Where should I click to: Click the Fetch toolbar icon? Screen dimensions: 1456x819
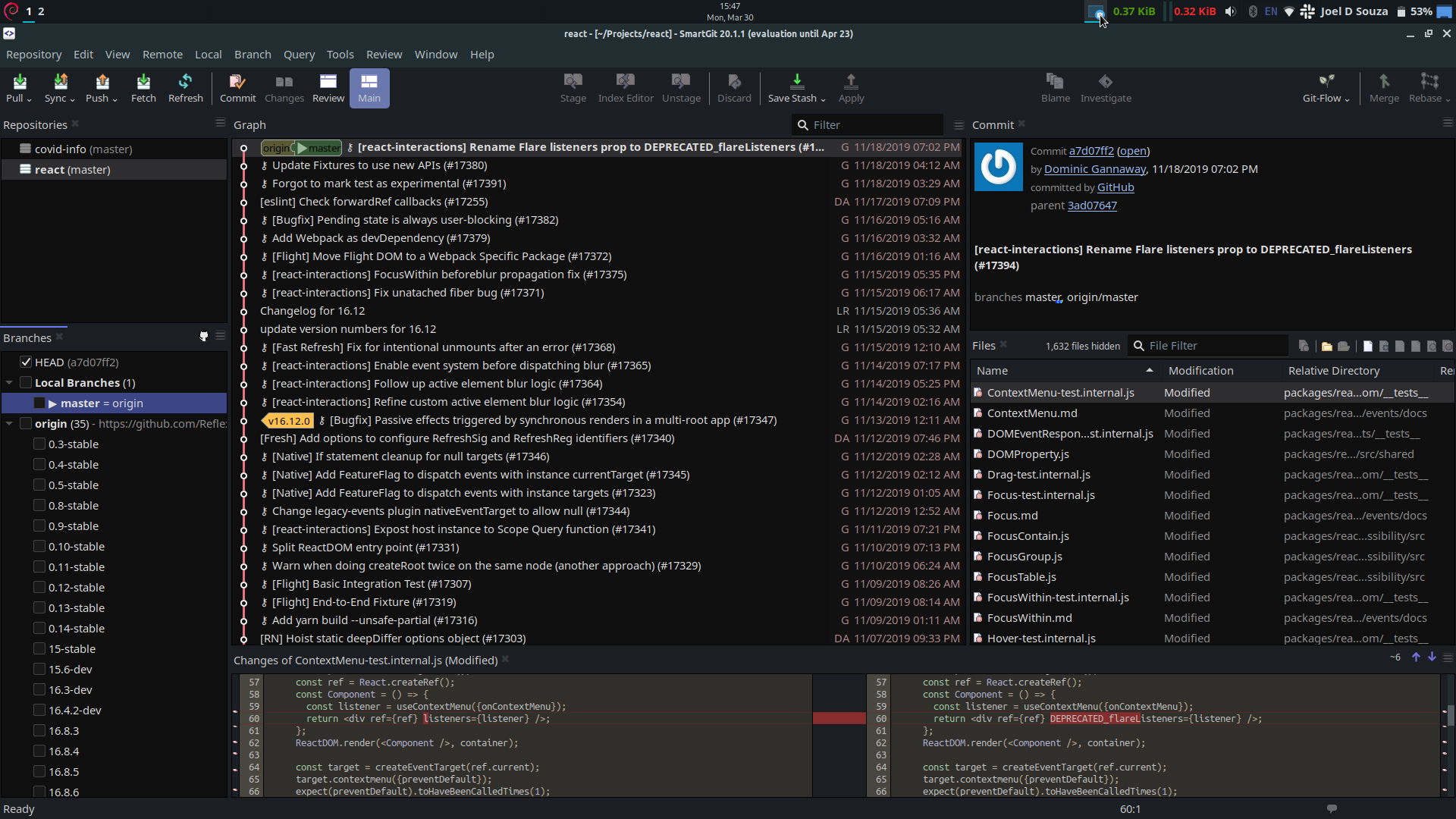(143, 88)
